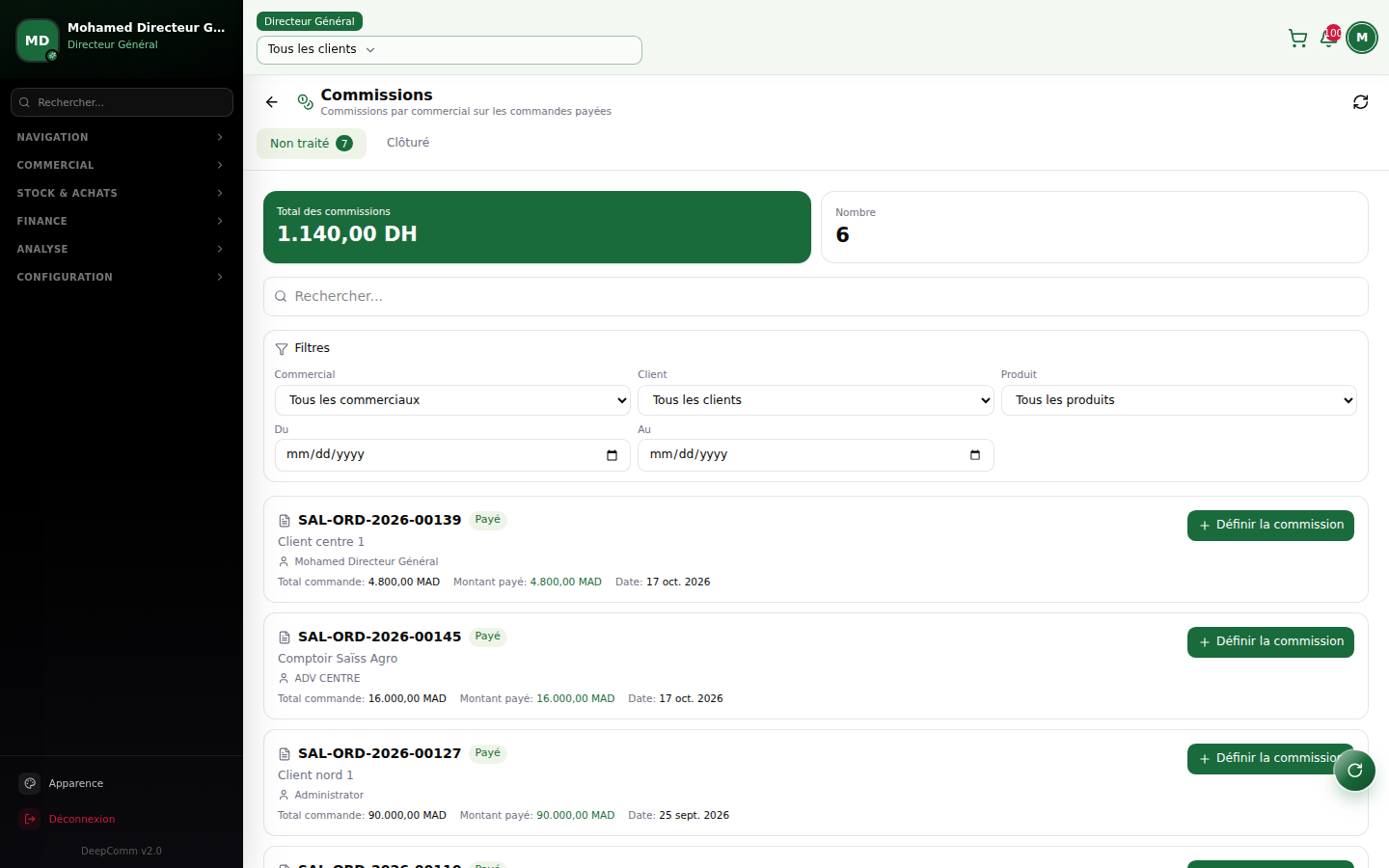
Task: Refresh commissions using top-right reload icon
Action: click(1360, 102)
